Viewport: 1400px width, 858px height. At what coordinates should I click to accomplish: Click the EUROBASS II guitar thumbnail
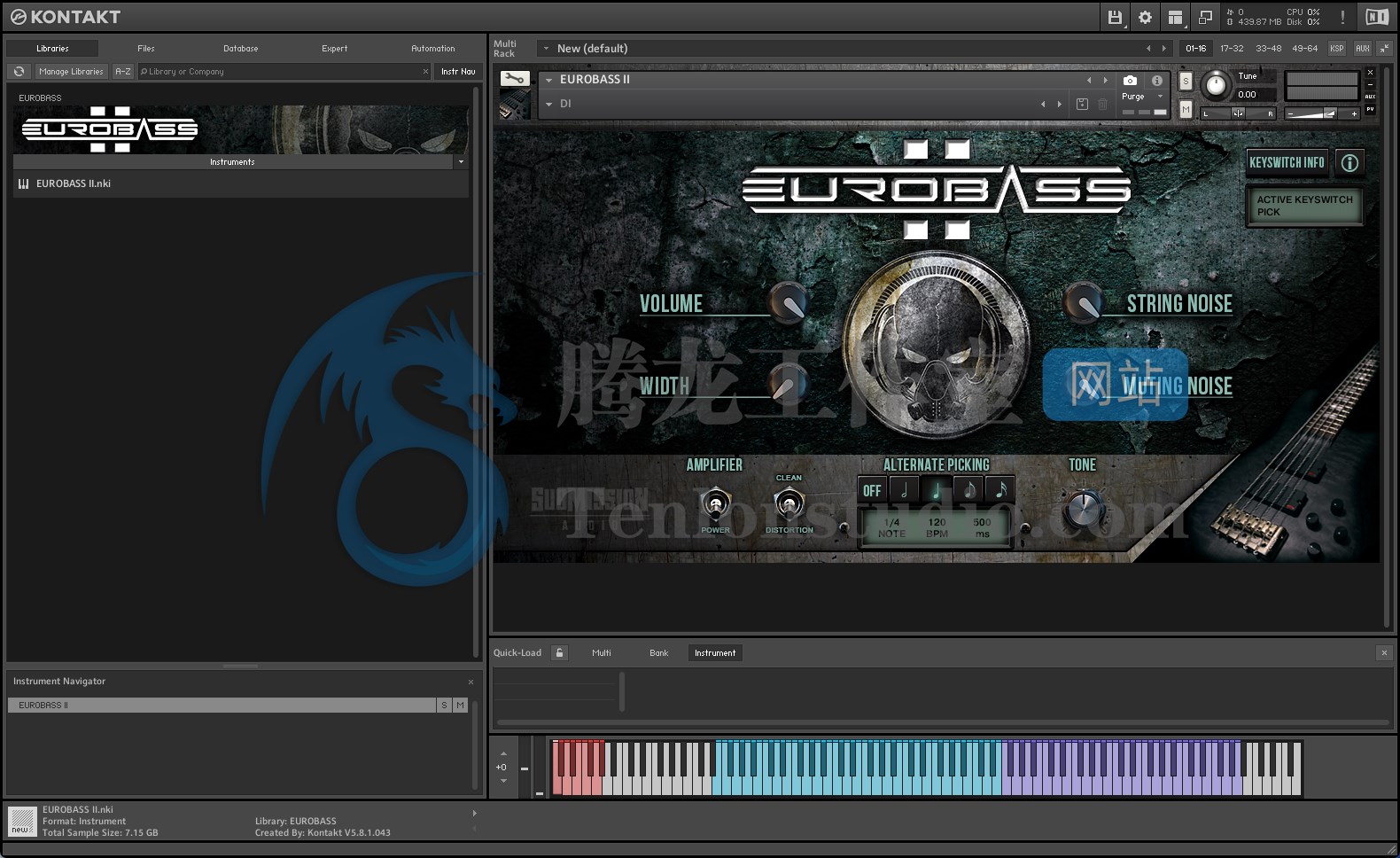pos(514,105)
